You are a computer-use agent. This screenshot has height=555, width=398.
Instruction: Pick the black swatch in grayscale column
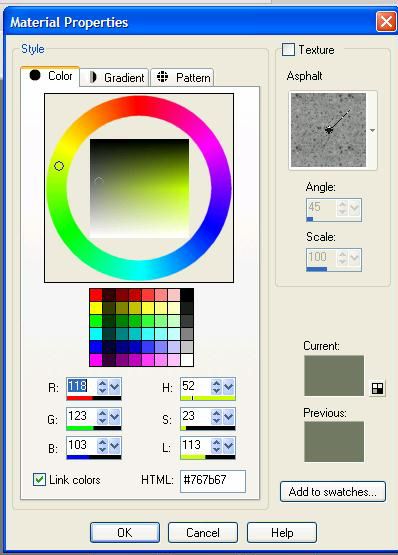click(x=187, y=295)
